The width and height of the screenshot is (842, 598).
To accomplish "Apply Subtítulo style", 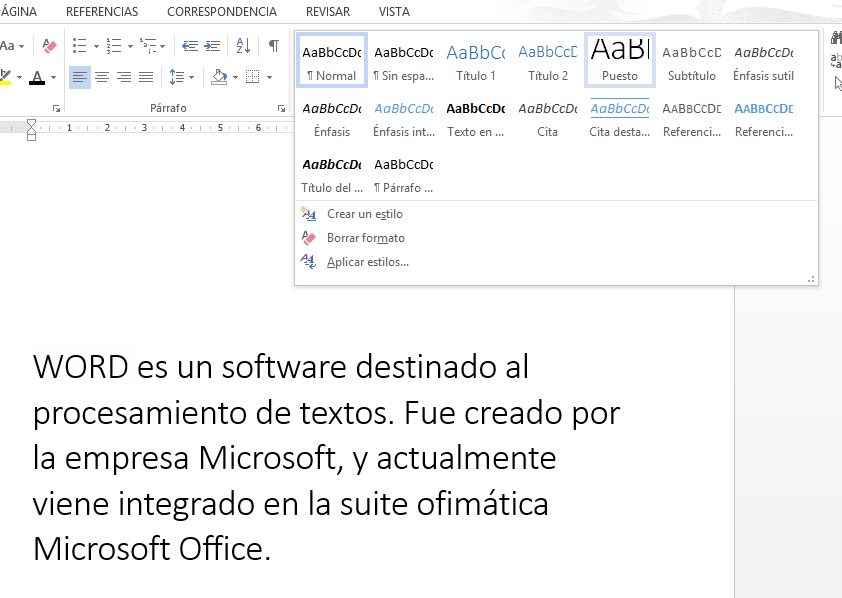I will tap(692, 60).
